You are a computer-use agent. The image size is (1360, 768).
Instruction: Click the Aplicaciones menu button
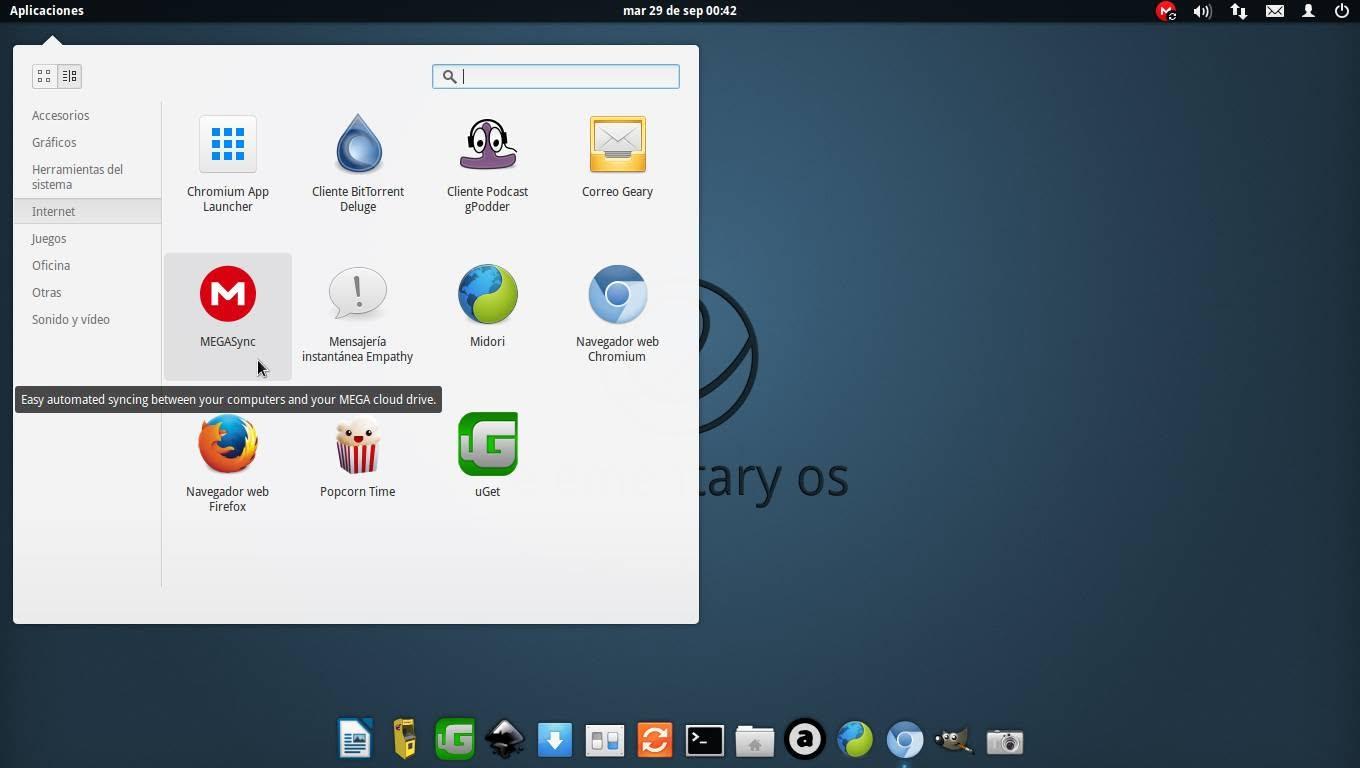coord(47,11)
